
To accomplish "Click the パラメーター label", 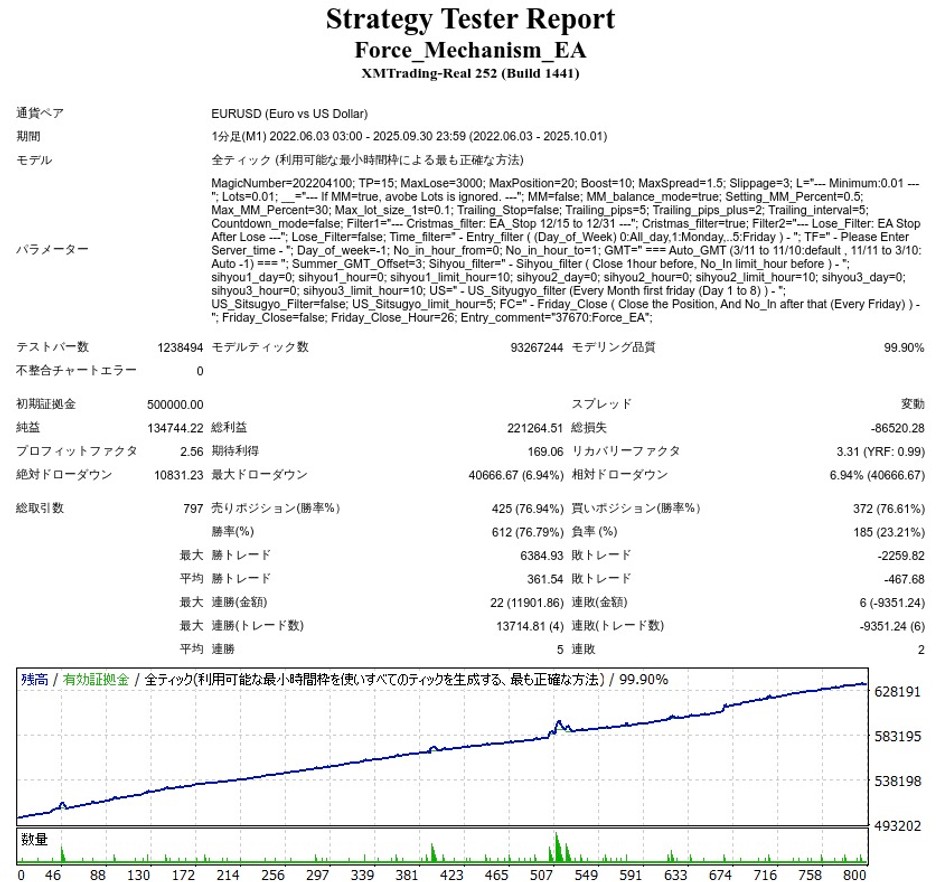I will point(52,249).
